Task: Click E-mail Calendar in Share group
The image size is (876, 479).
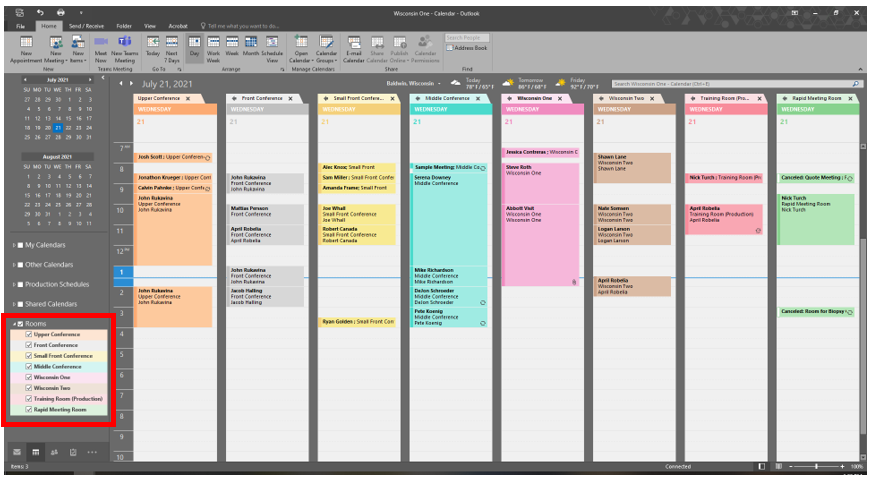Action: pyautogui.click(x=354, y=49)
